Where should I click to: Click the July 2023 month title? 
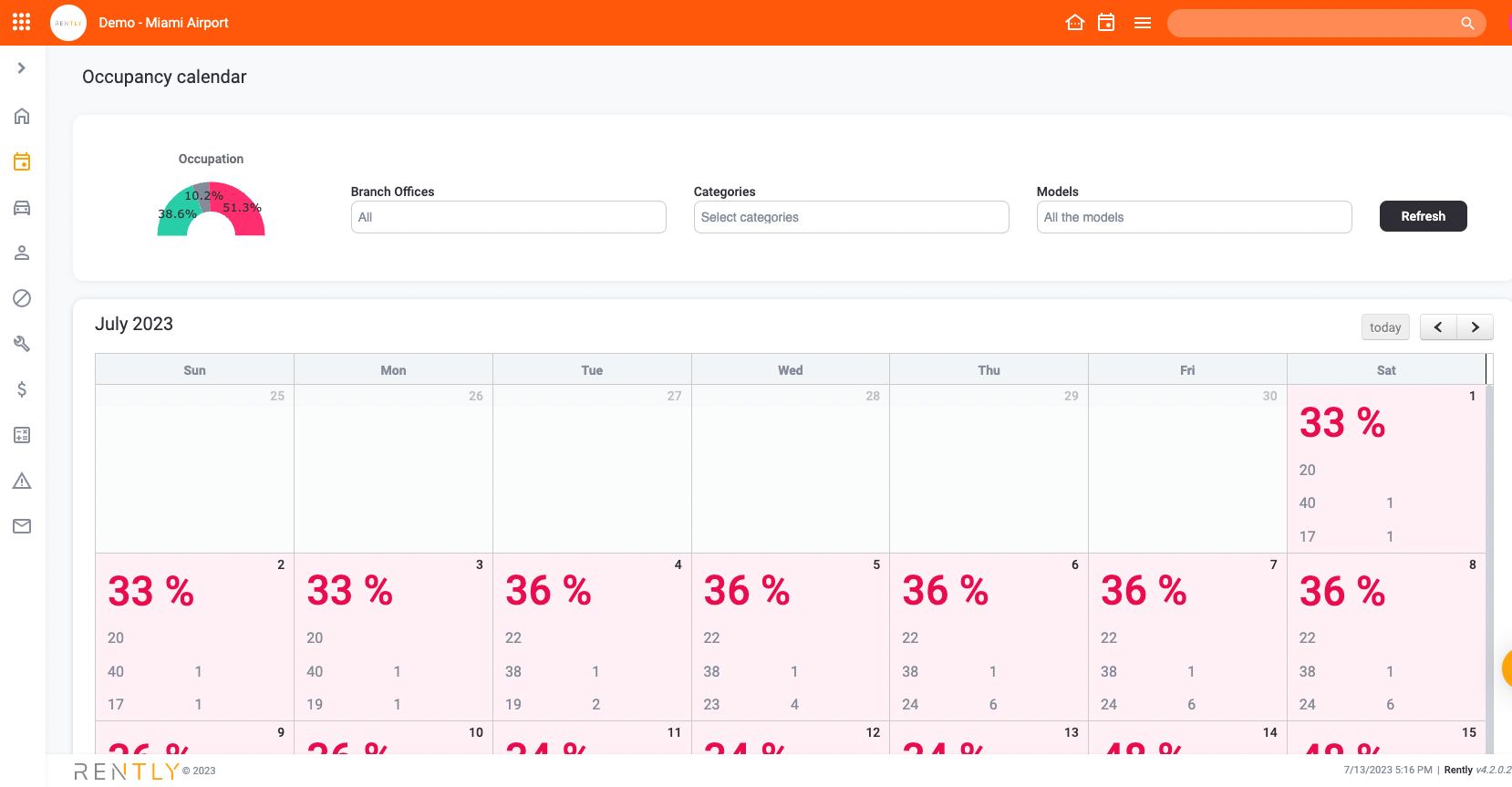134,324
